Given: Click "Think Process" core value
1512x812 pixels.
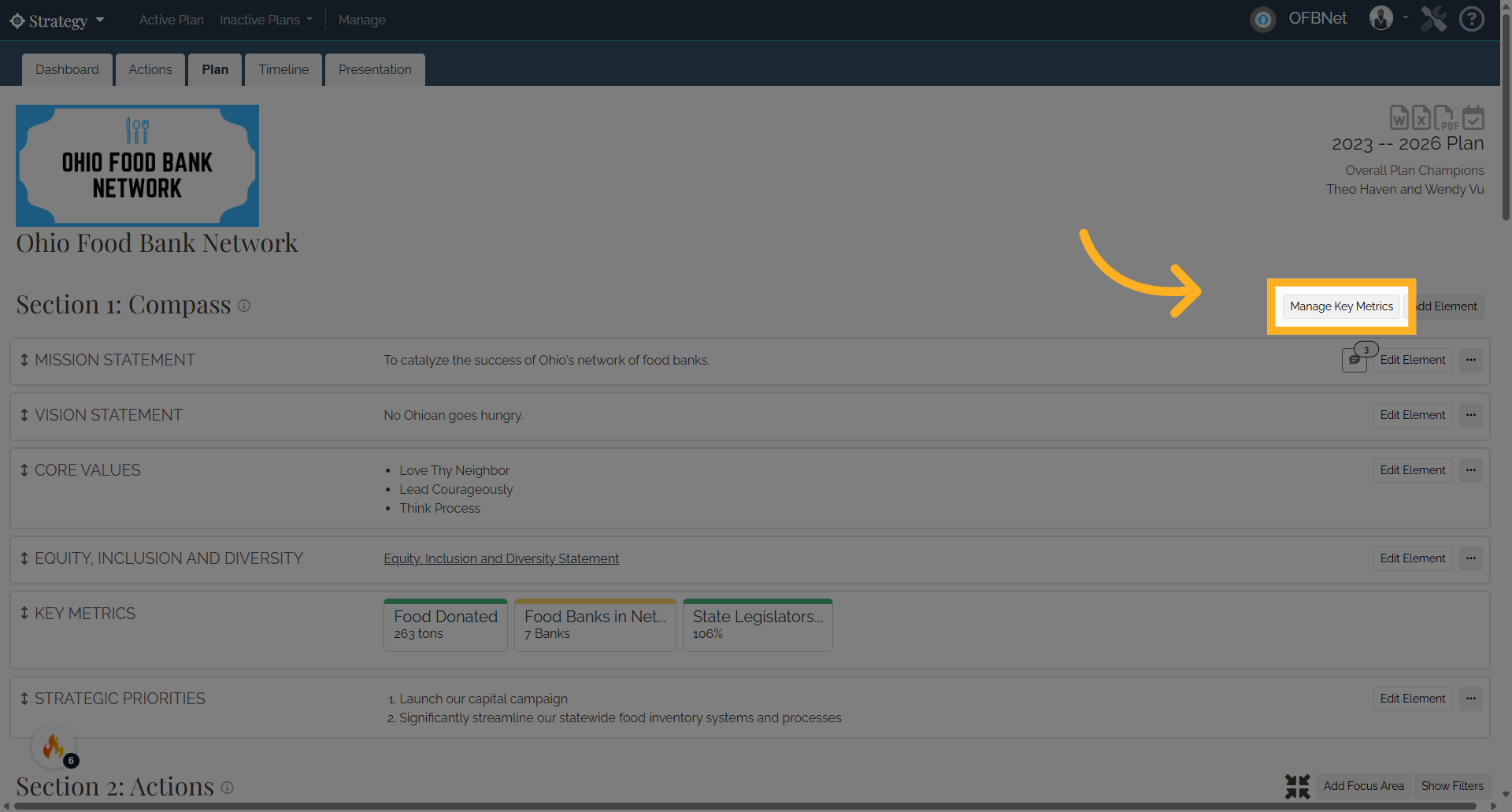Looking at the screenshot, I should (x=439, y=508).
